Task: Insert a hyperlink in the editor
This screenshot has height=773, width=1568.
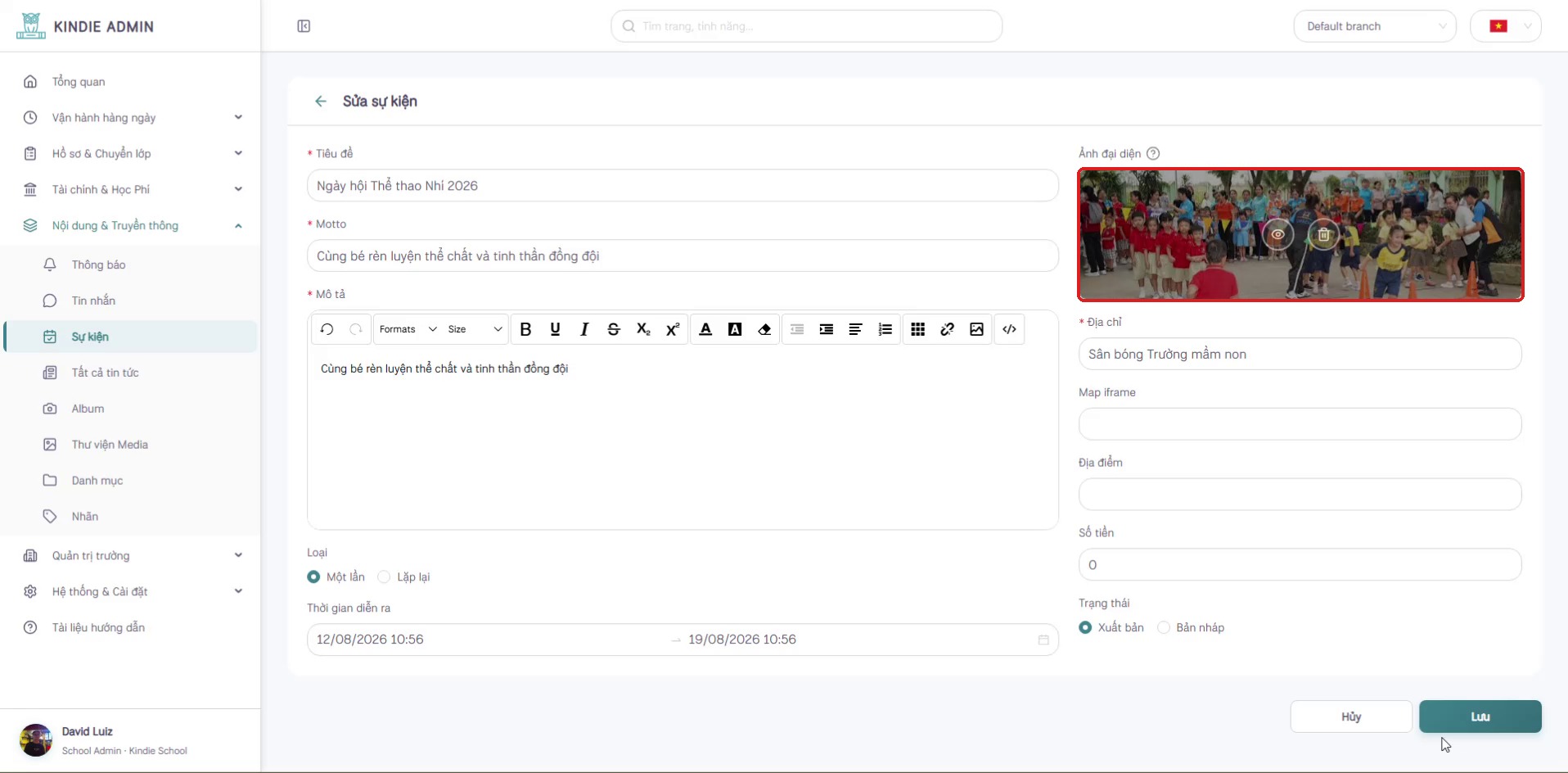Action: tap(948, 329)
